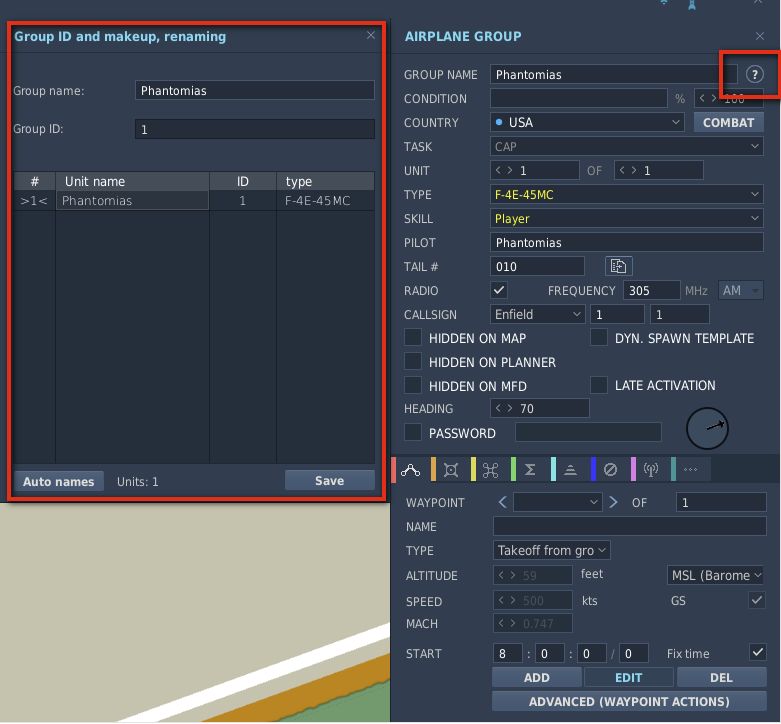Open the Payload tab icon
Image resolution: width=781 pixels, height=724 pixels.
coord(451,470)
